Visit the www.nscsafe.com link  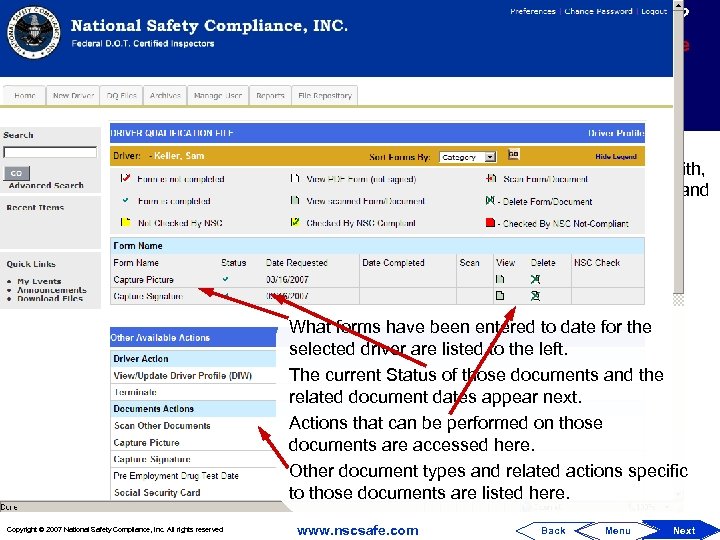pyautogui.click(x=358, y=530)
